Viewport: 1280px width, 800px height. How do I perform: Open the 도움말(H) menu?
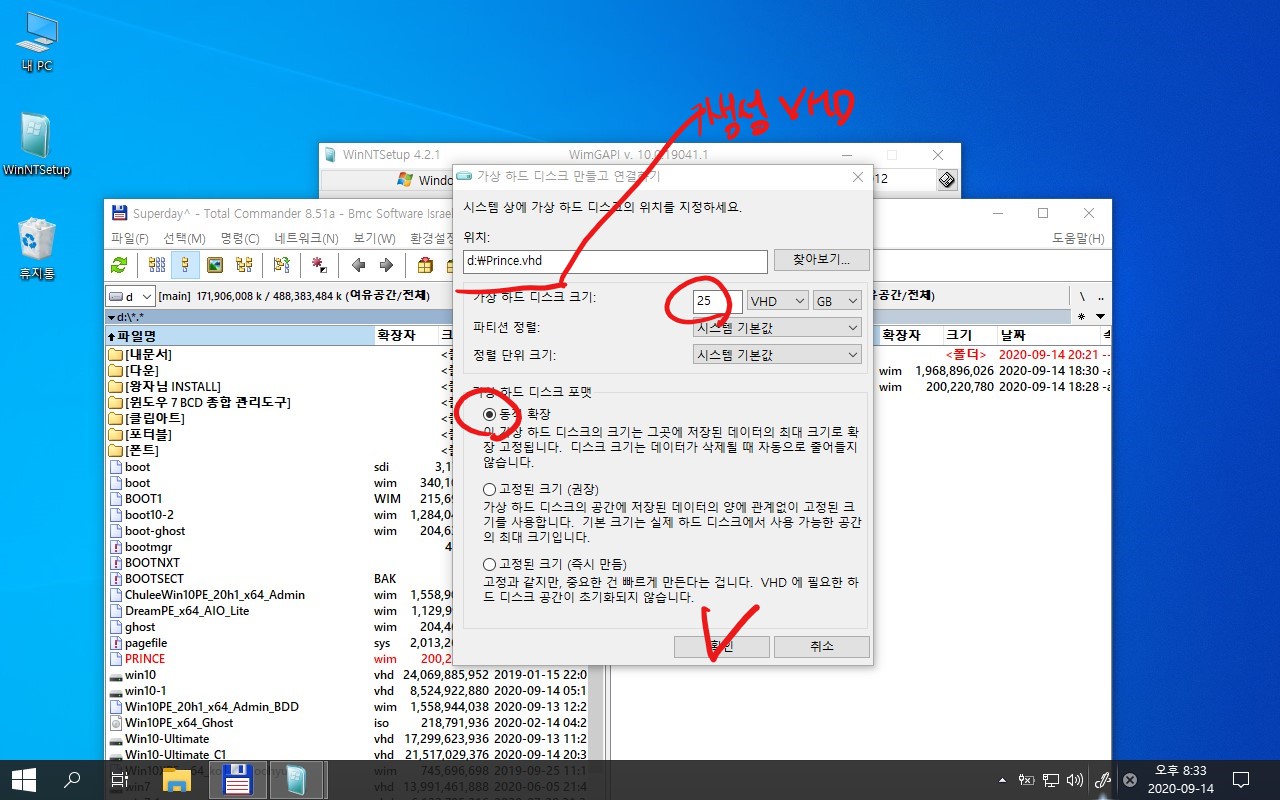pos(1079,238)
